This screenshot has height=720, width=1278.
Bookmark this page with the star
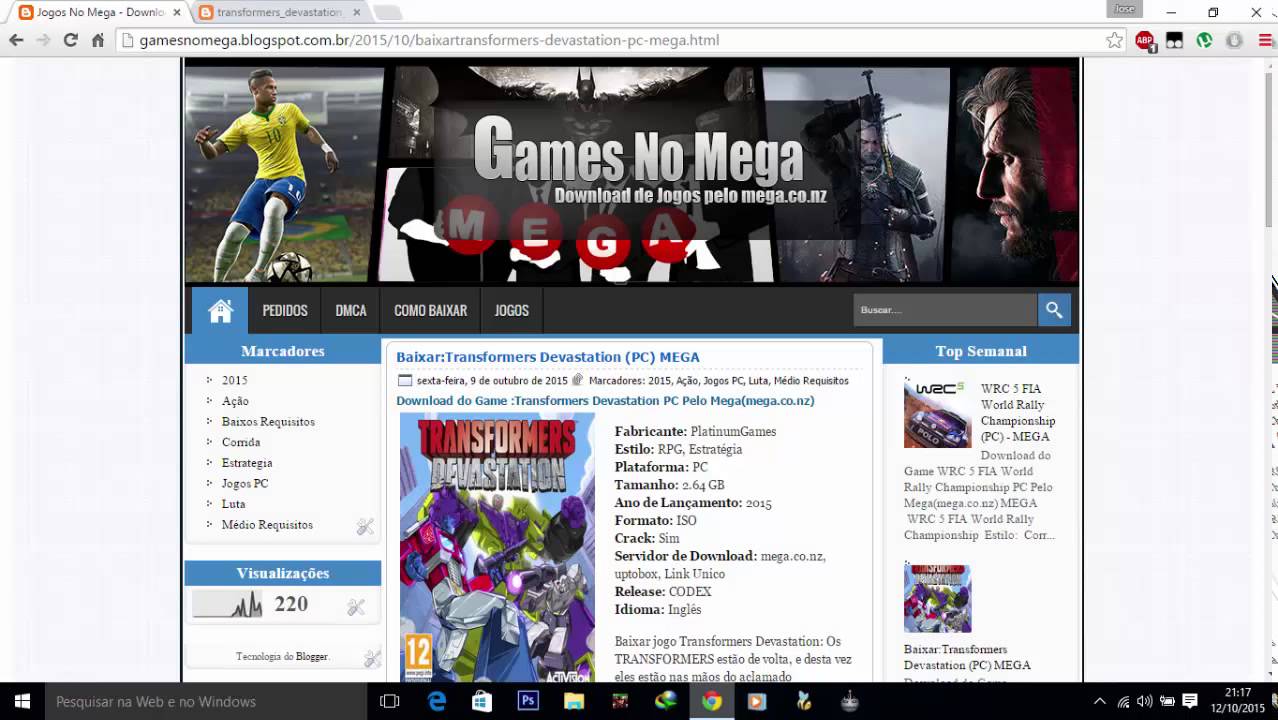click(x=1114, y=40)
